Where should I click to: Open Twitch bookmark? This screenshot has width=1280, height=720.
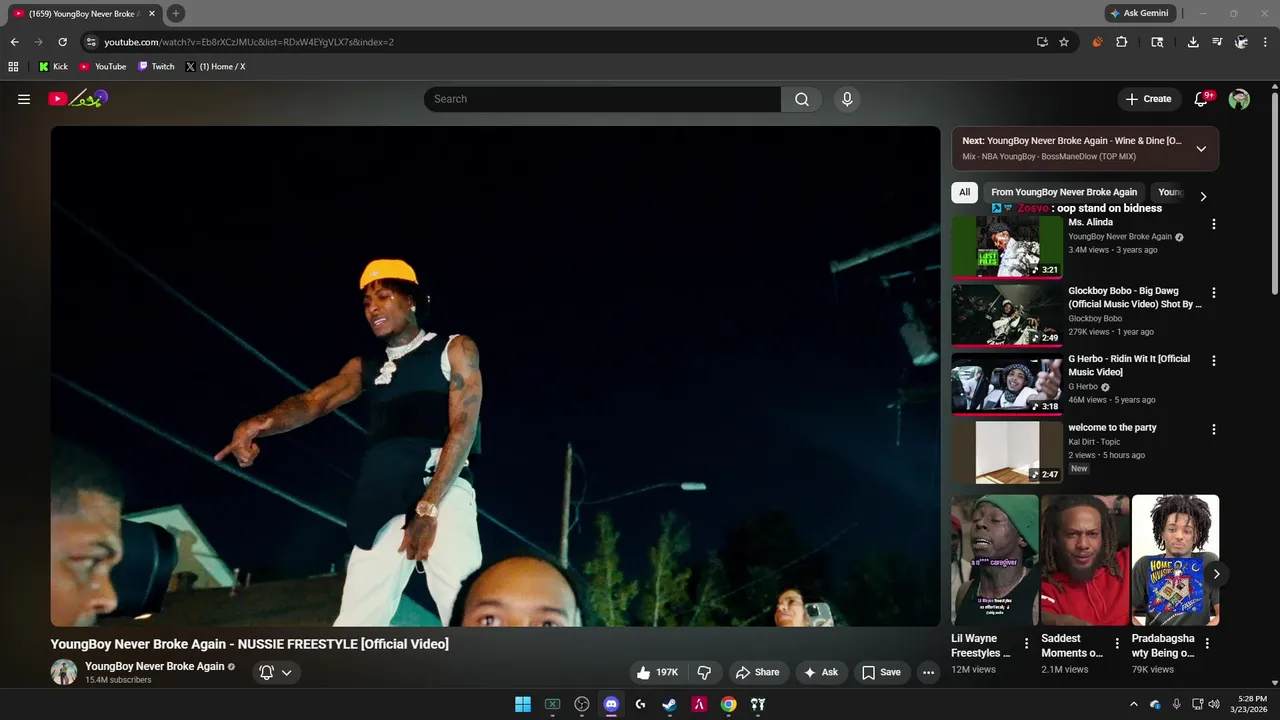tap(156, 67)
